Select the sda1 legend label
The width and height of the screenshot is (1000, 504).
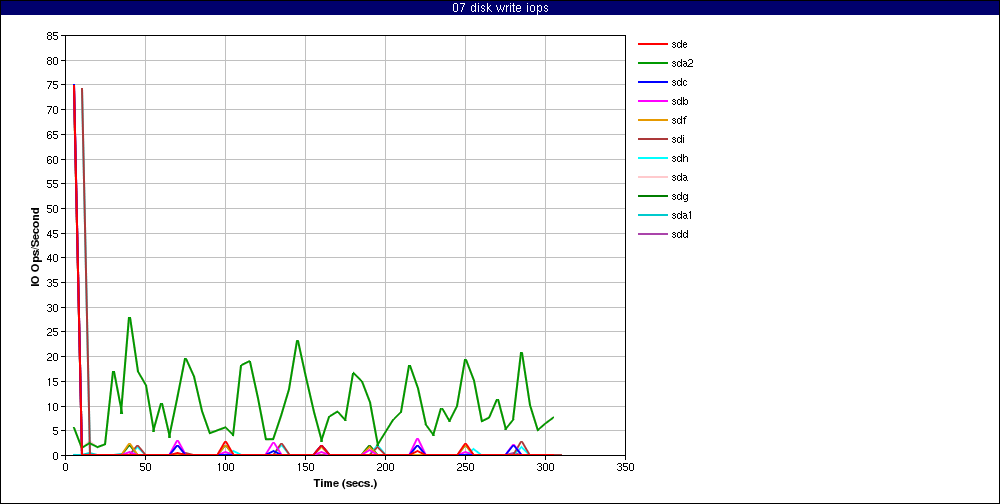tap(682, 216)
